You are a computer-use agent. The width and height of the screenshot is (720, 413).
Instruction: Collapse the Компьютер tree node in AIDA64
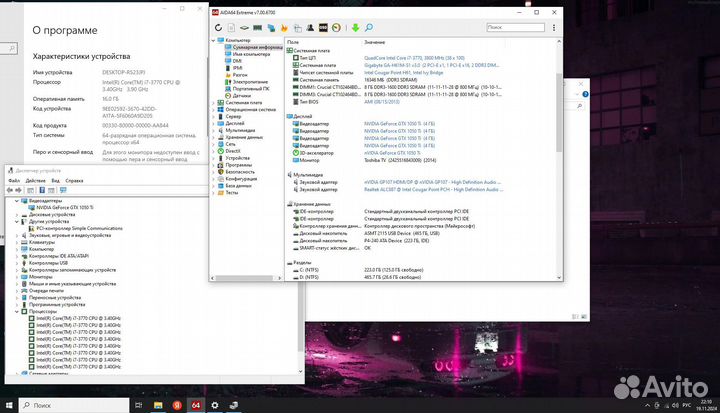click(x=215, y=40)
